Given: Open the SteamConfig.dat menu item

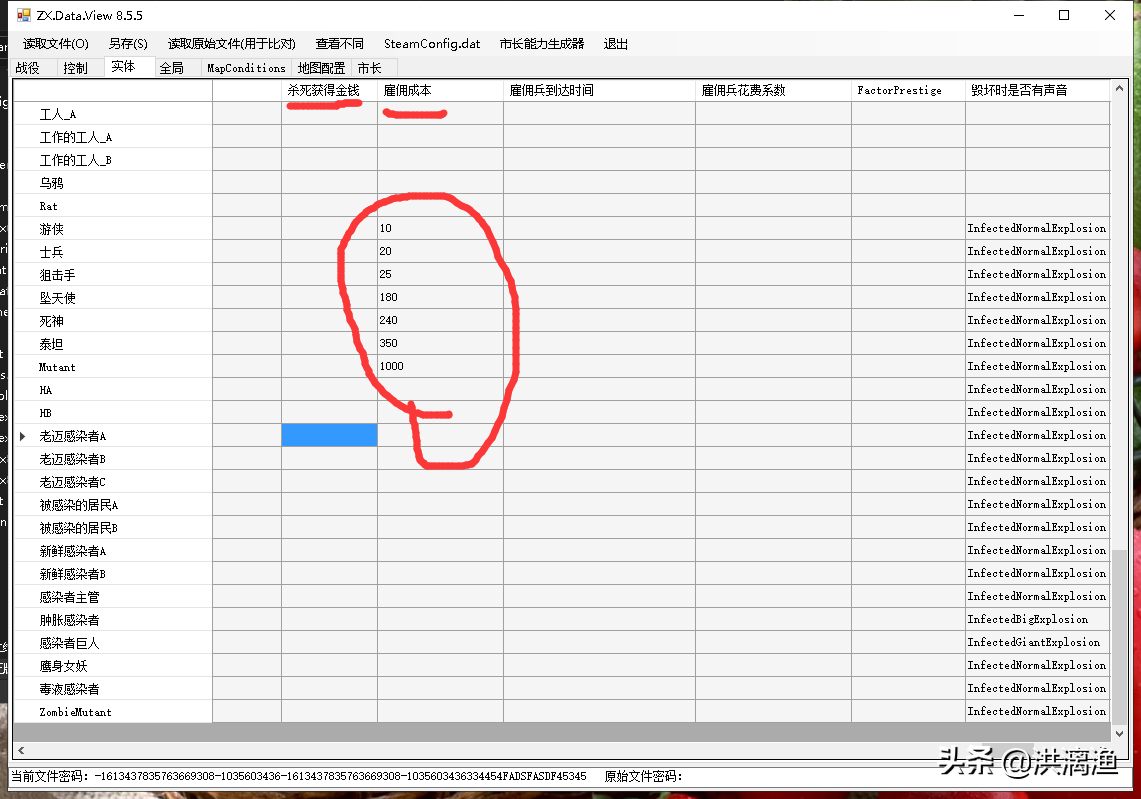Looking at the screenshot, I should pos(432,44).
